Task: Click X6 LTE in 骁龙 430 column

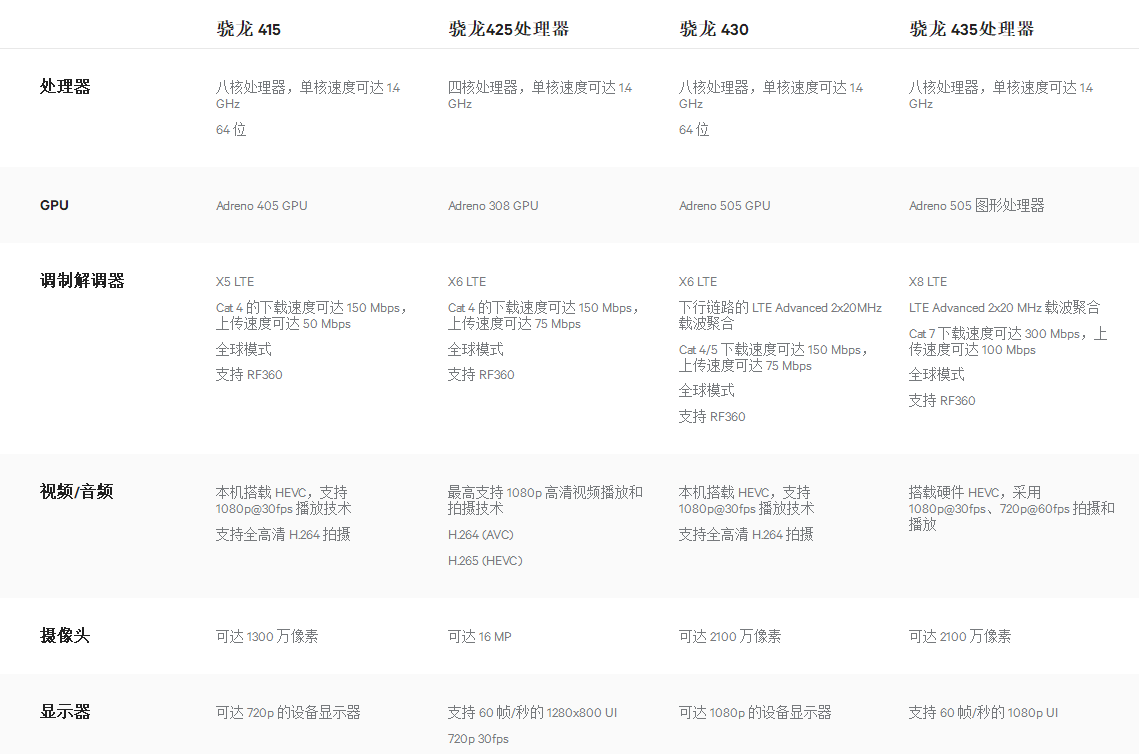Action: [698, 282]
